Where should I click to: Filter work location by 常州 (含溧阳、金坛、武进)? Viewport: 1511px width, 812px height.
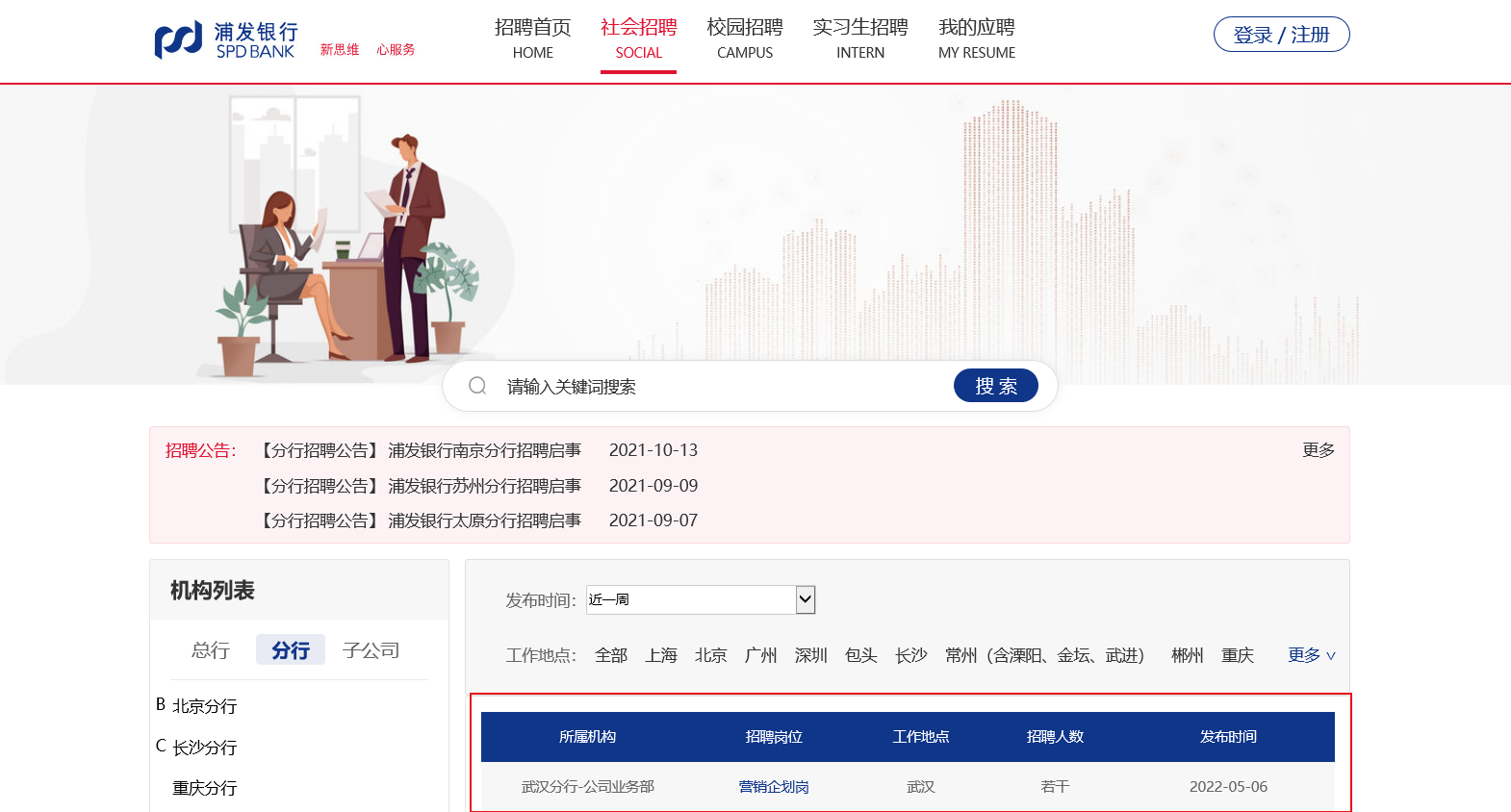coord(1047,655)
